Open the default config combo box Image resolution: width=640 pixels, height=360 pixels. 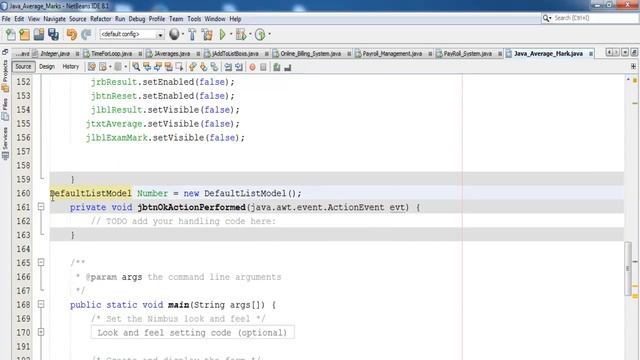point(131,35)
